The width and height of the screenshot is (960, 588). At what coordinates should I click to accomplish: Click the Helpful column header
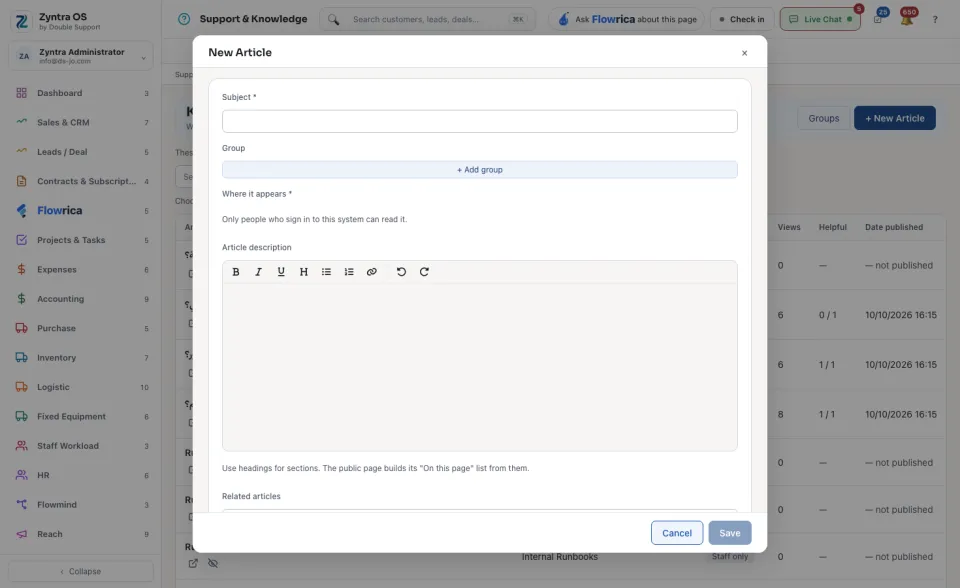[x=833, y=227]
